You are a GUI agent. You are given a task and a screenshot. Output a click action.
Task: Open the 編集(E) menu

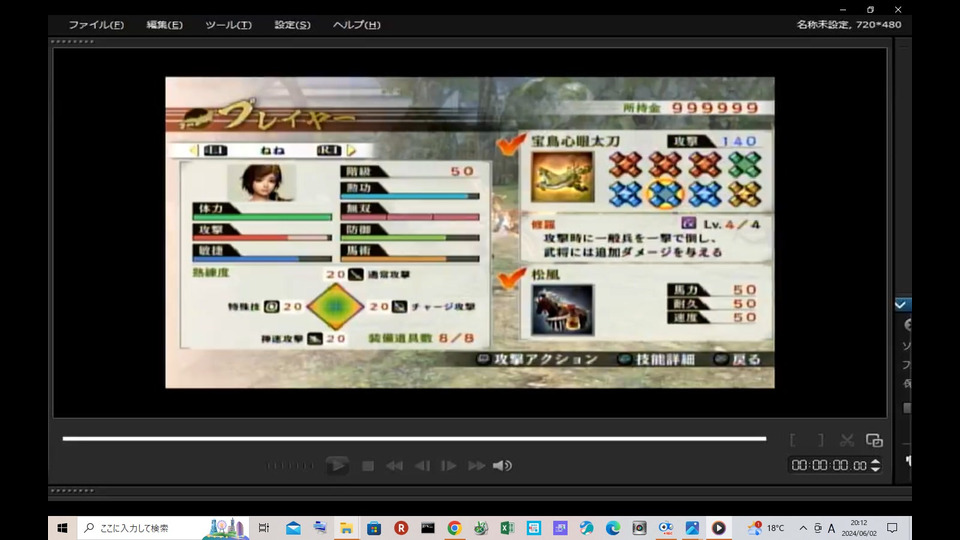pyautogui.click(x=164, y=25)
